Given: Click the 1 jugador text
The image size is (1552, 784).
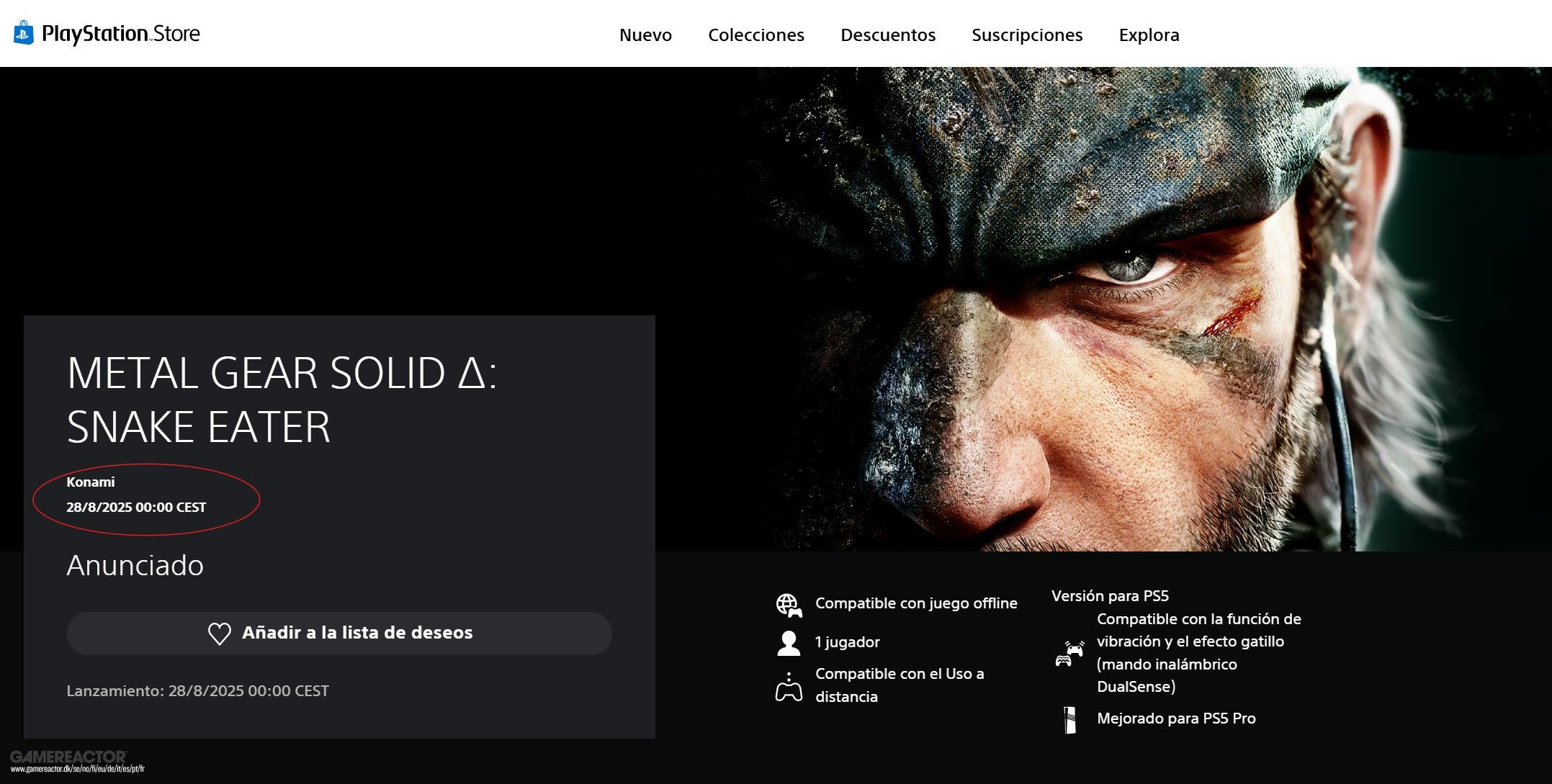Looking at the screenshot, I should (847, 641).
